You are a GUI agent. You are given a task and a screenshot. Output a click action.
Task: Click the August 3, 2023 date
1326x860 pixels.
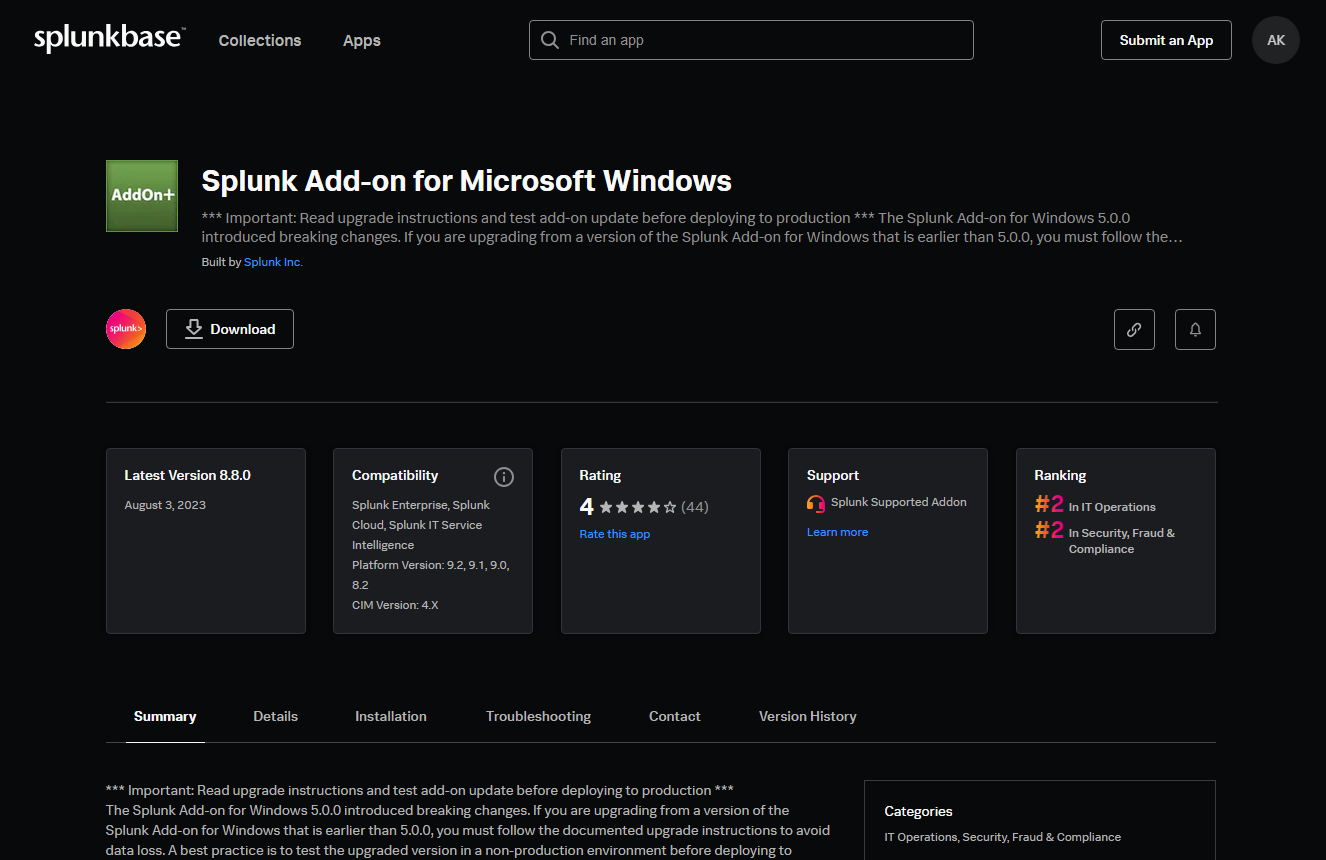coord(165,505)
